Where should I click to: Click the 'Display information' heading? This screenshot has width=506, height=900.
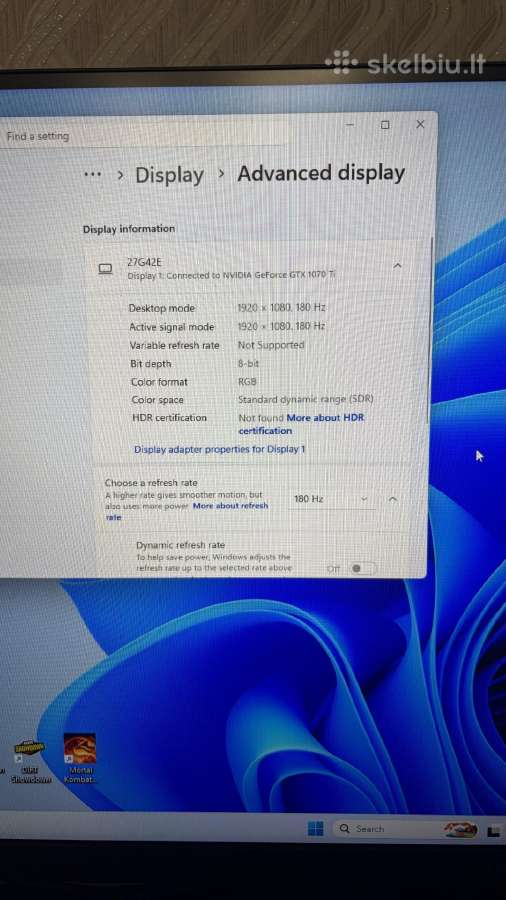pyautogui.click(x=129, y=228)
